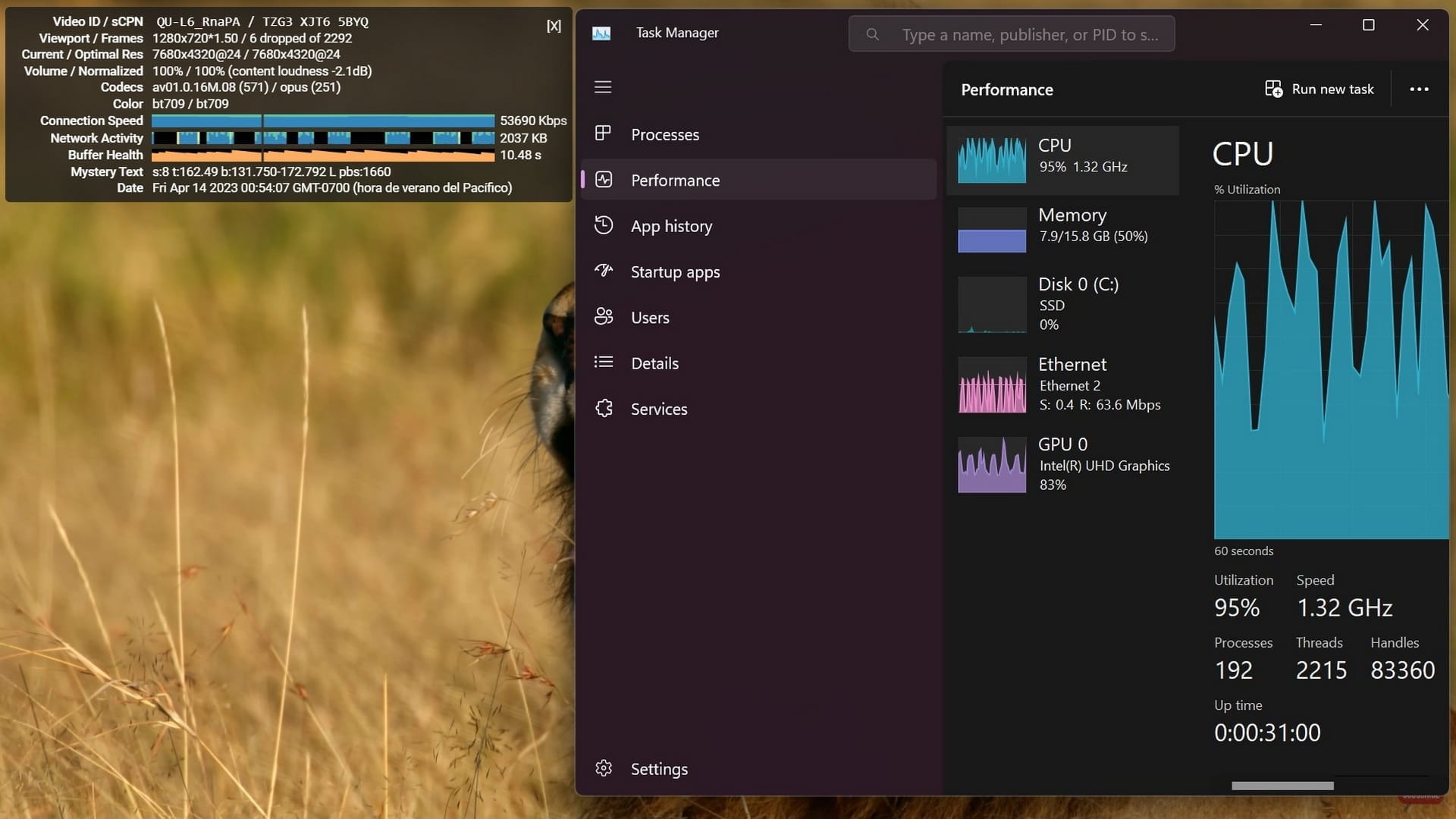Close stats overlay with [X] button
The height and width of the screenshot is (819, 1456).
point(554,26)
